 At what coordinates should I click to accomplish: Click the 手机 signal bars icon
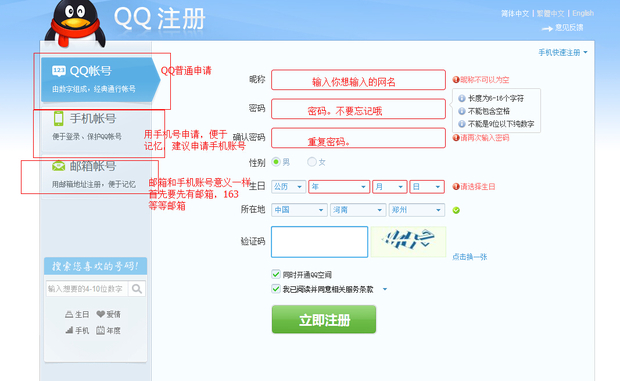(x=69, y=330)
